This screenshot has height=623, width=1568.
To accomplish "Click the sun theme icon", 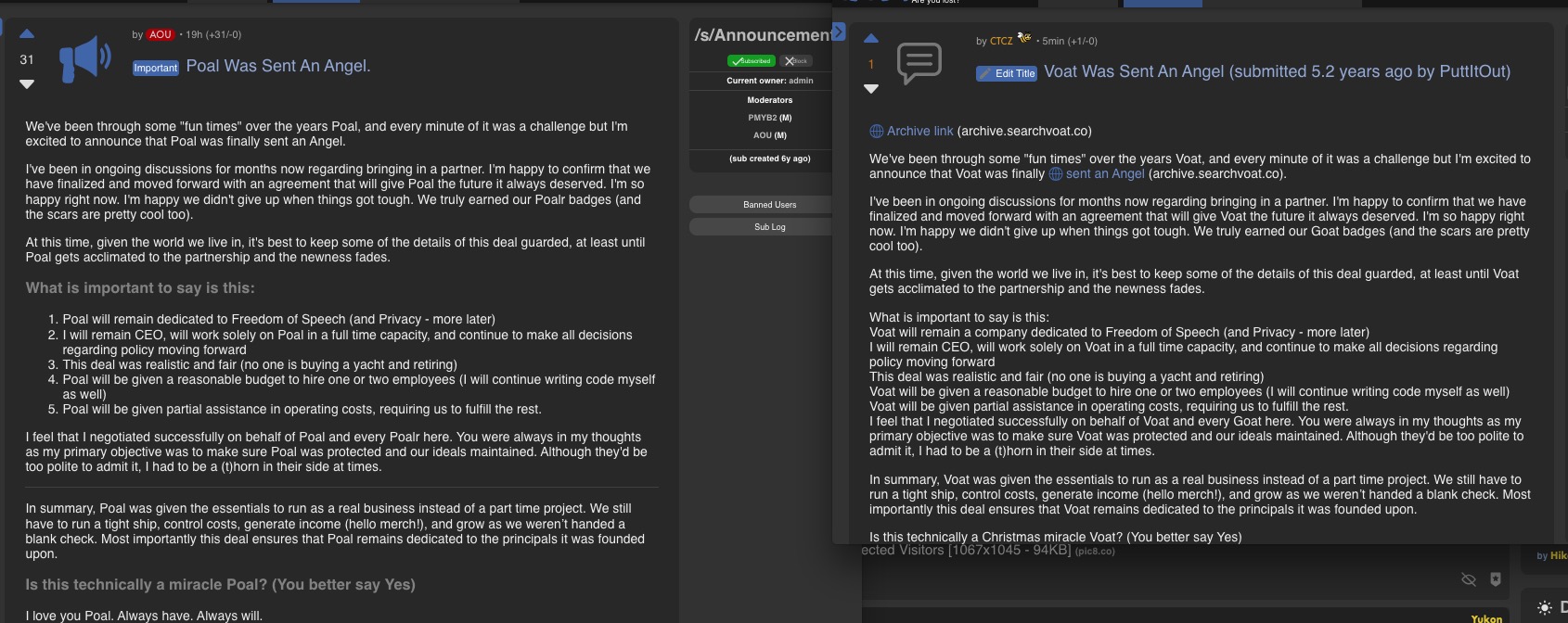I will pos(1544,608).
